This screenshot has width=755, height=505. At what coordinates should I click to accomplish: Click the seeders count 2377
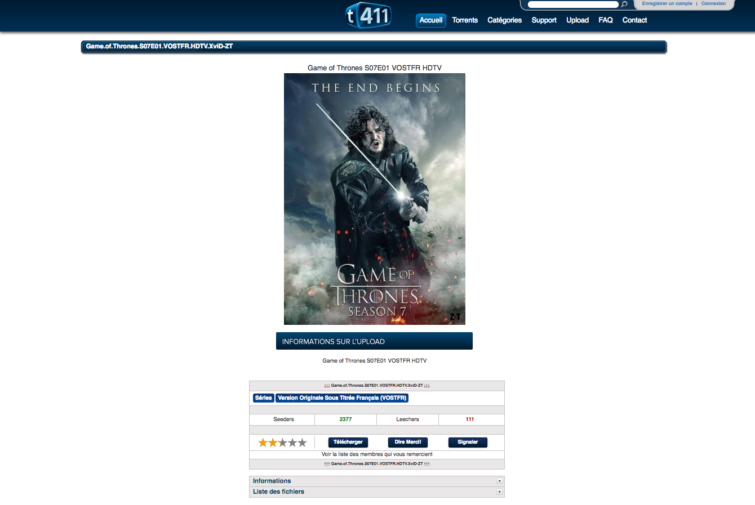(x=345, y=419)
